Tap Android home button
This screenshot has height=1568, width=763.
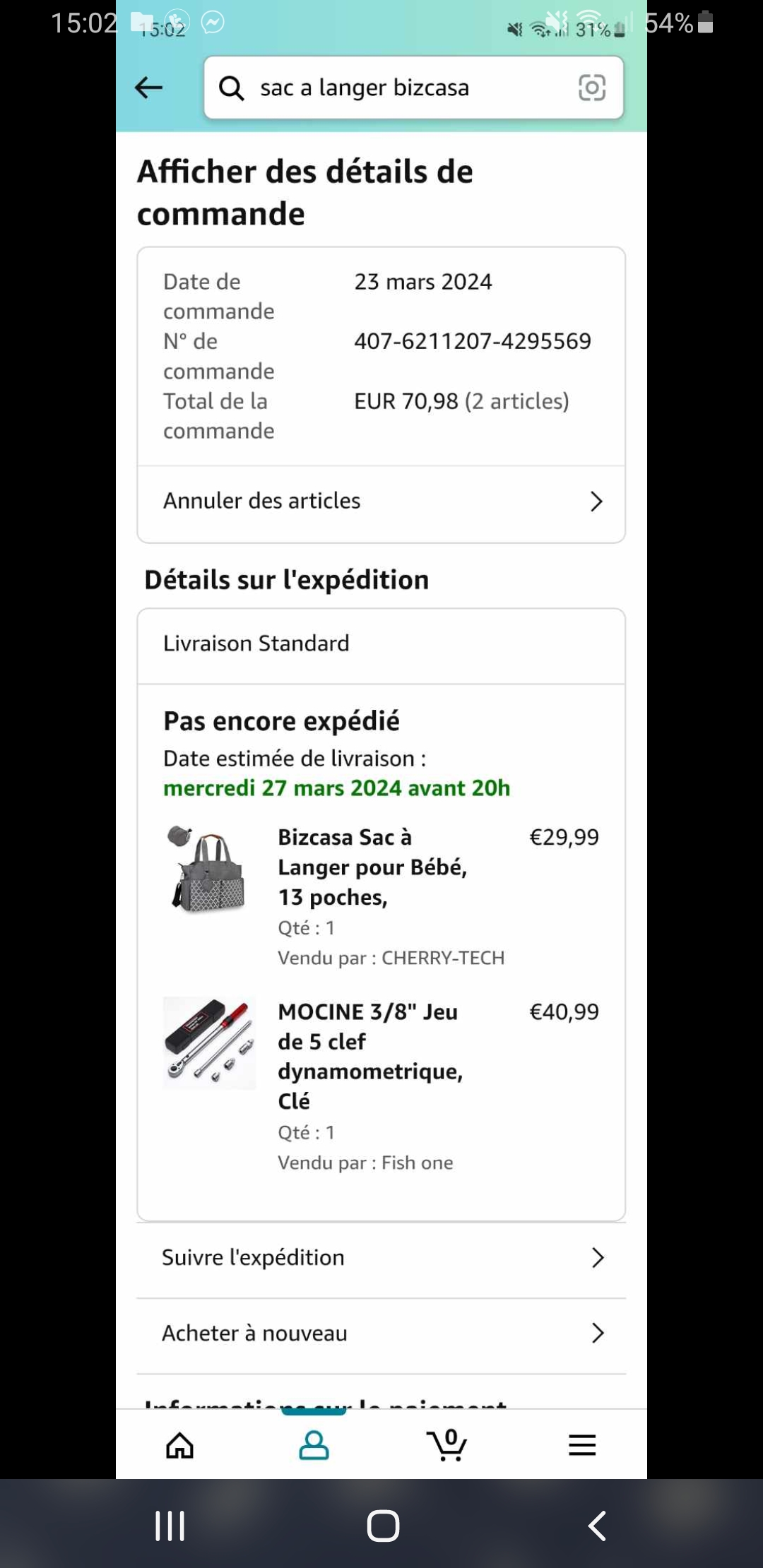(x=383, y=1526)
